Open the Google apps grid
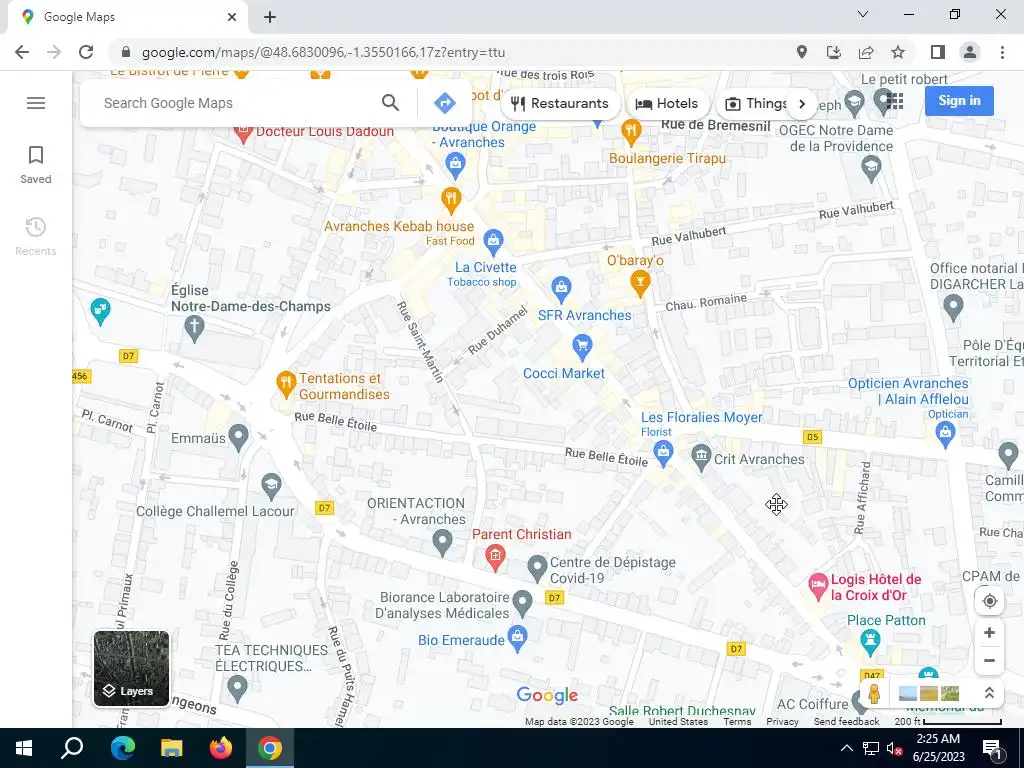The height and width of the screenshot is (768, 1024). point(895,101)
